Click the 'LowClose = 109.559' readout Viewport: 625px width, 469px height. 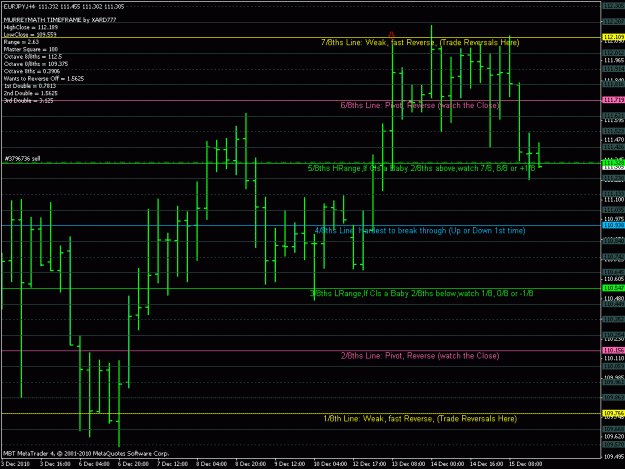click(x=30, y=35)
